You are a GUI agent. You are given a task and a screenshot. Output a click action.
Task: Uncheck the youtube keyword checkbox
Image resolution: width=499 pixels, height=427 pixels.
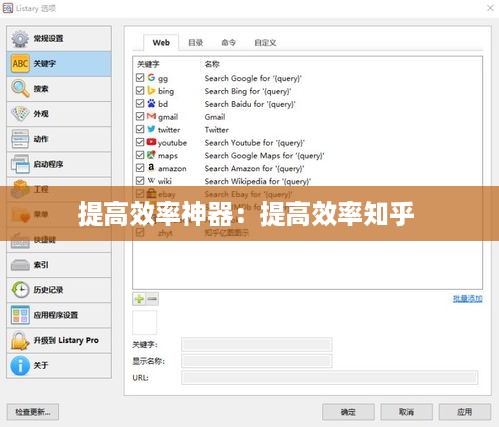(x=140, y=142)
